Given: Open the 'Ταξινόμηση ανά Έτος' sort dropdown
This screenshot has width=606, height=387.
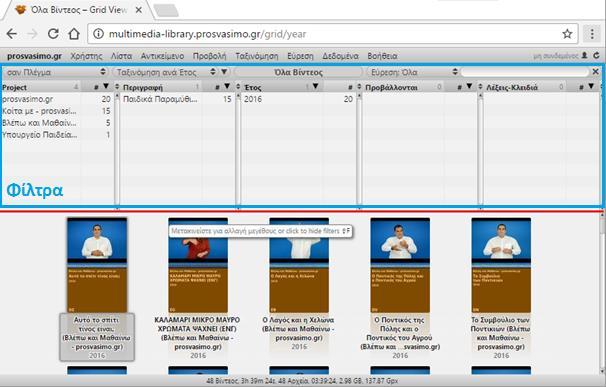Looking at the screenshot, I should [x=165, y=72].
